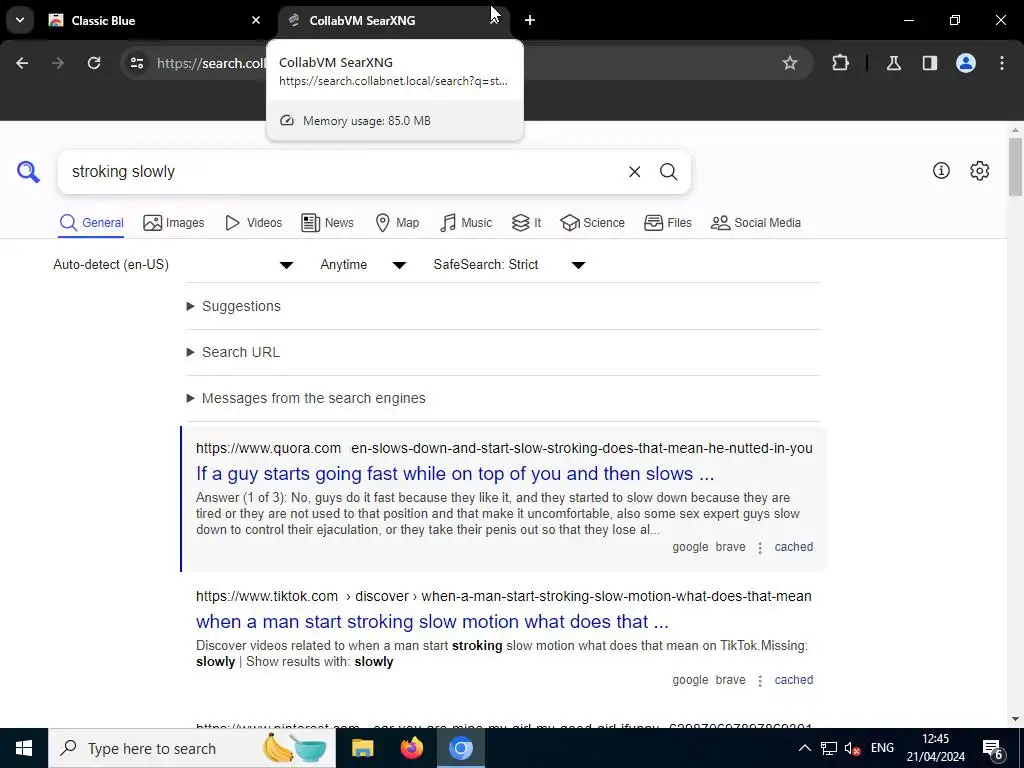Open Chrome Labs flask icon
The image size is (1024, 768).
coord(893,63)
